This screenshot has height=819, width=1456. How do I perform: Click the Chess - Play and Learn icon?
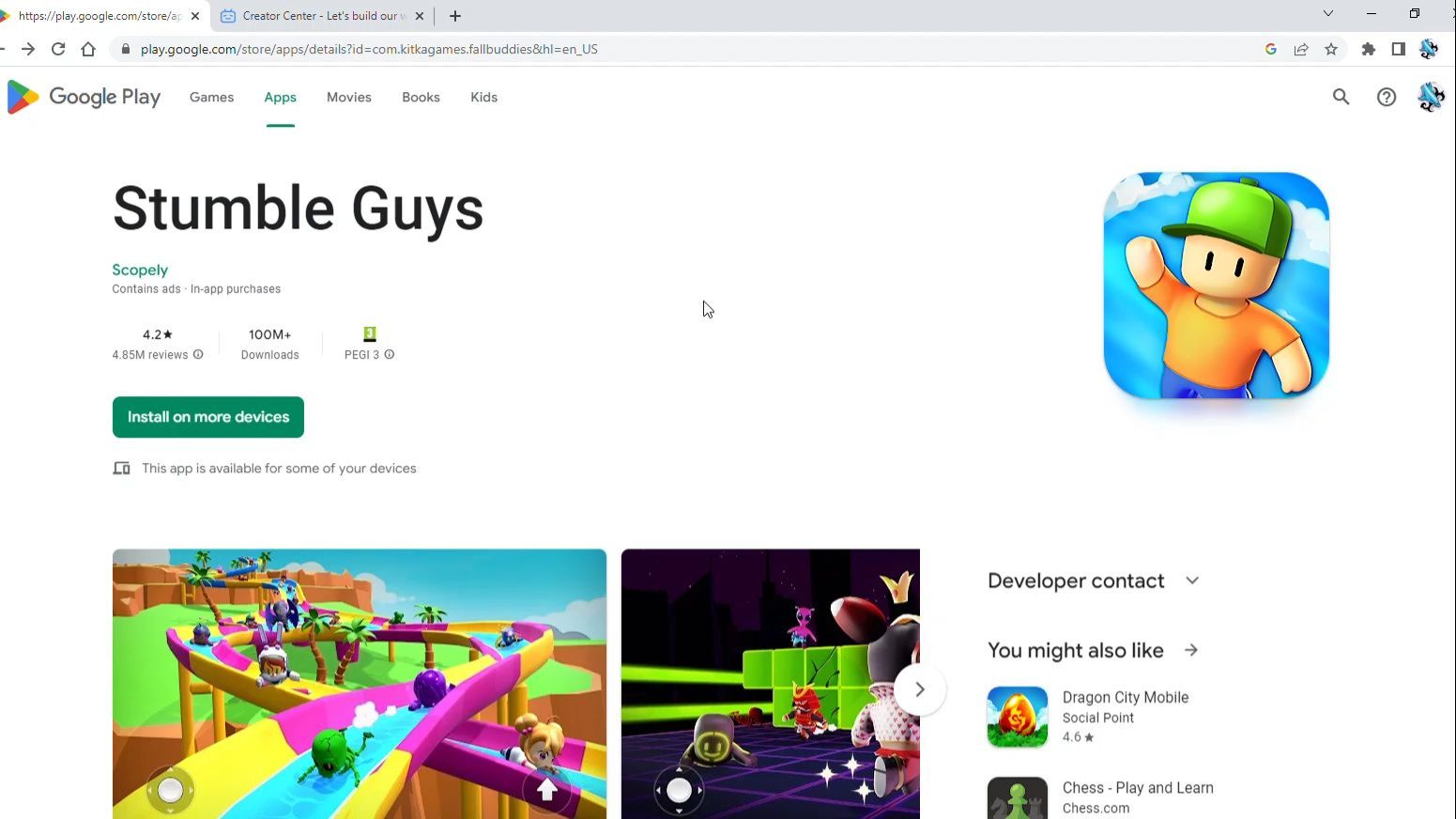(1017, 798)
